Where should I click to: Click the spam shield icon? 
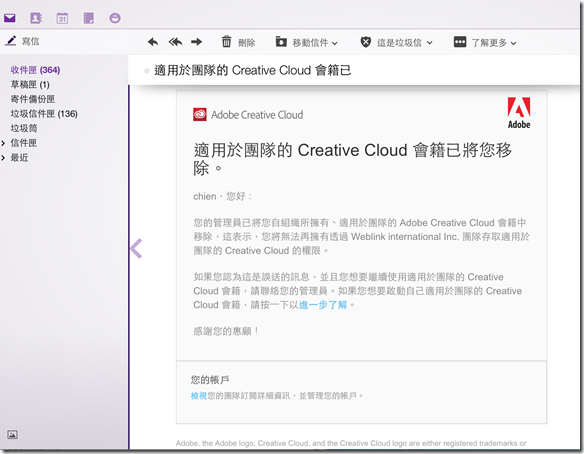click(366, 42)
